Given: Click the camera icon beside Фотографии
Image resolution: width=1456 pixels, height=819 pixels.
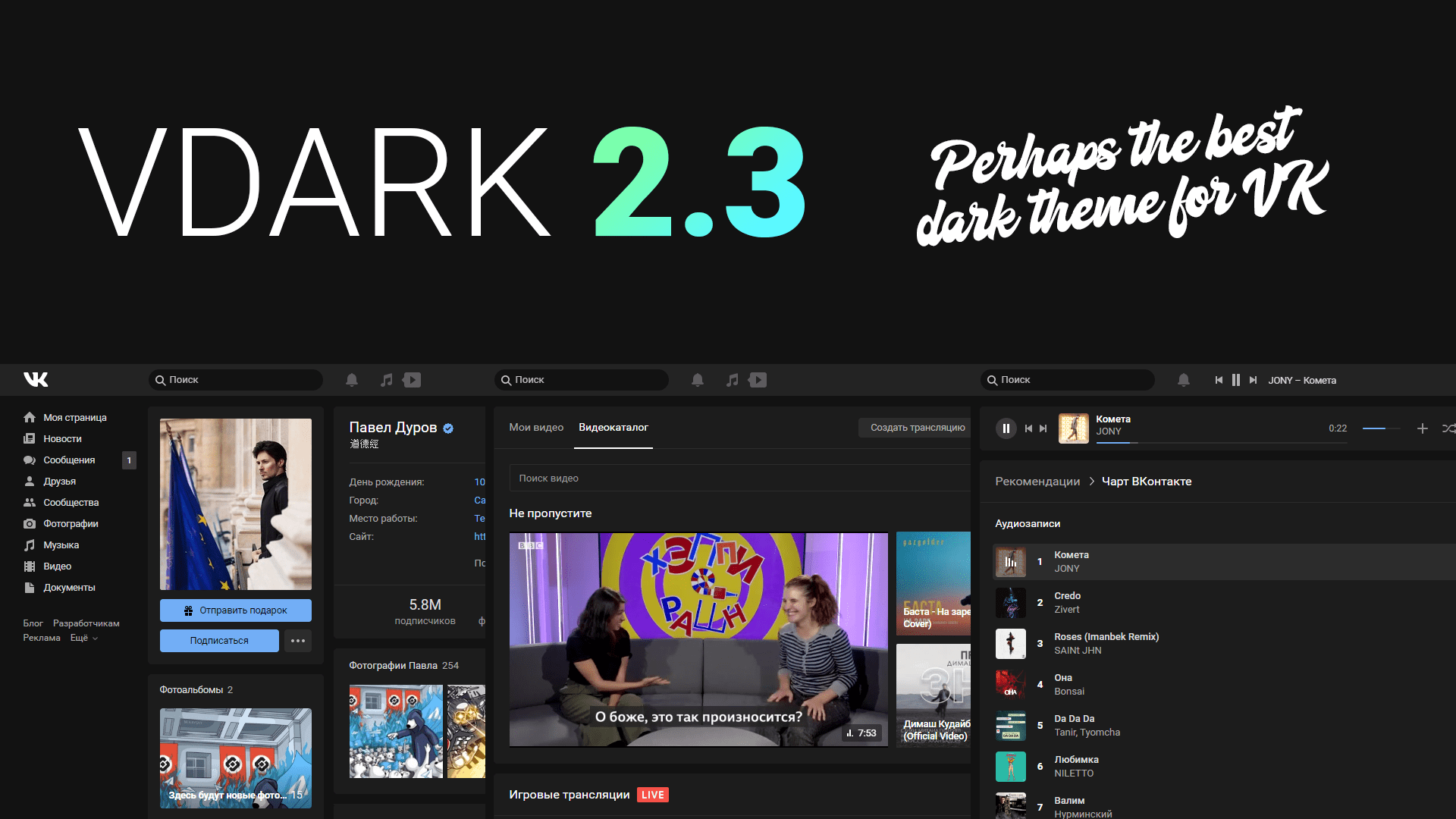Looking at the screenshot, I should [x=30, y=523].
